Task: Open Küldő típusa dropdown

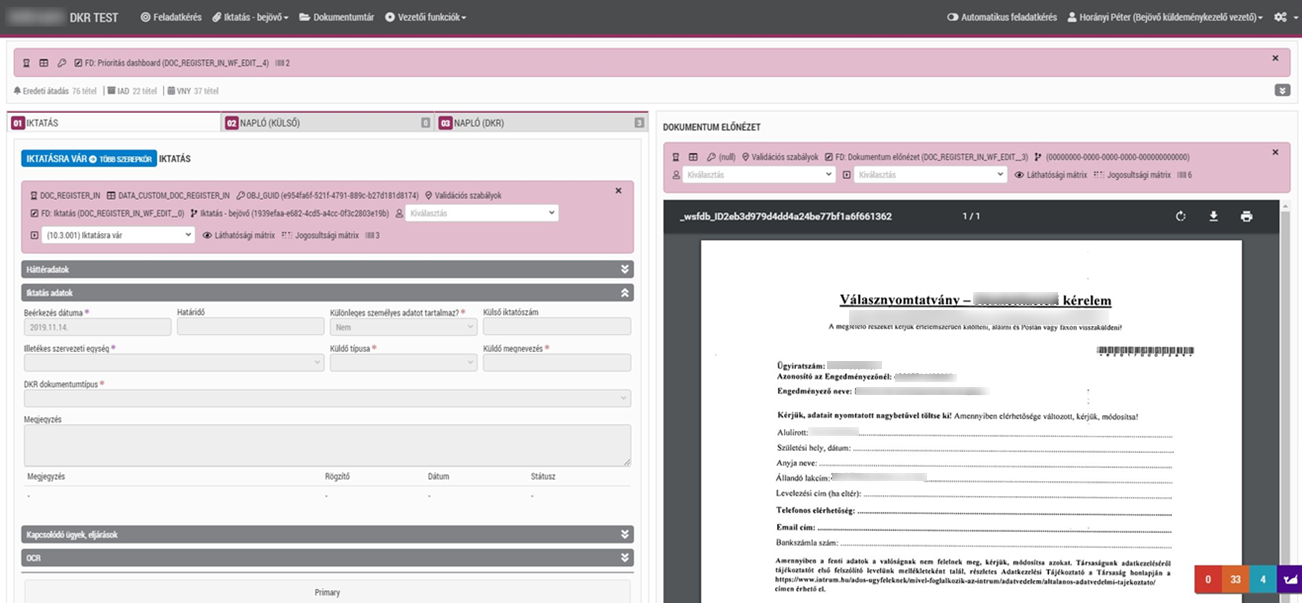Action: 404,362
